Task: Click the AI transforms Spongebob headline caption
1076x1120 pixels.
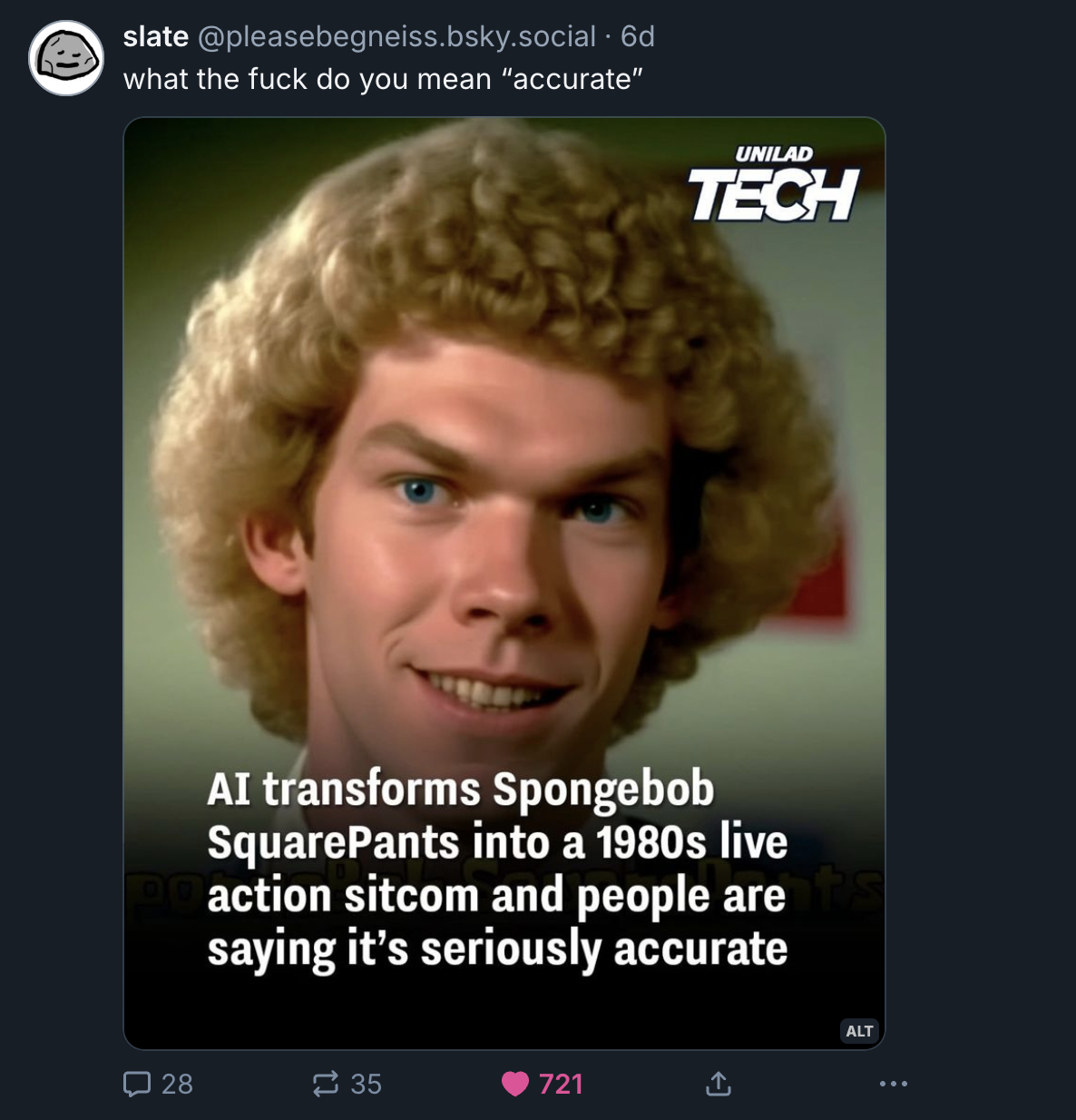Action: pyautogui.click(x=497, y=869)
